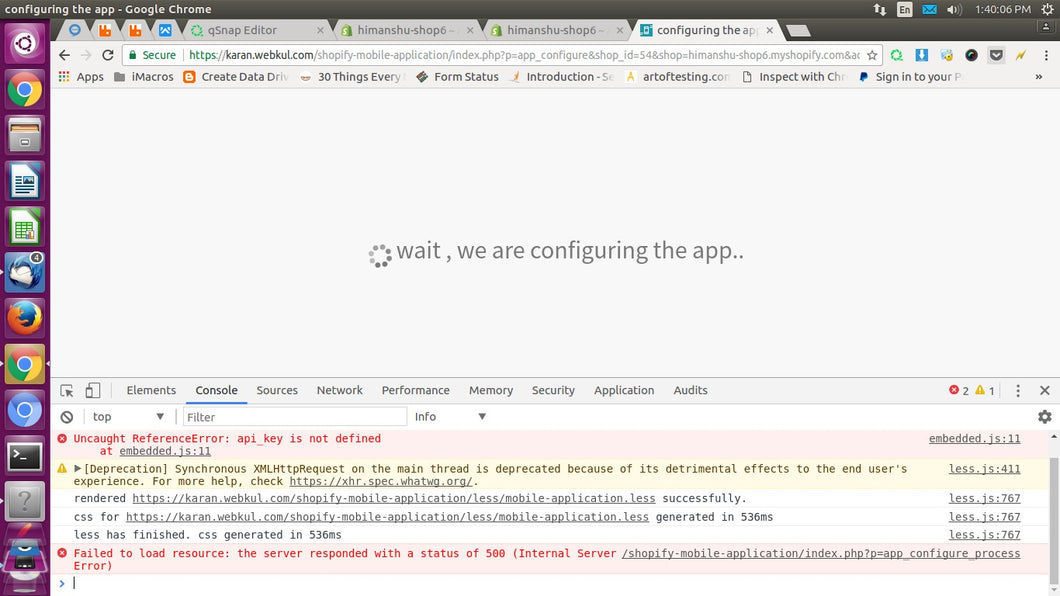Open console settings gear icon
This screenshot has height=596, width=1060.
click(1044, 417)
